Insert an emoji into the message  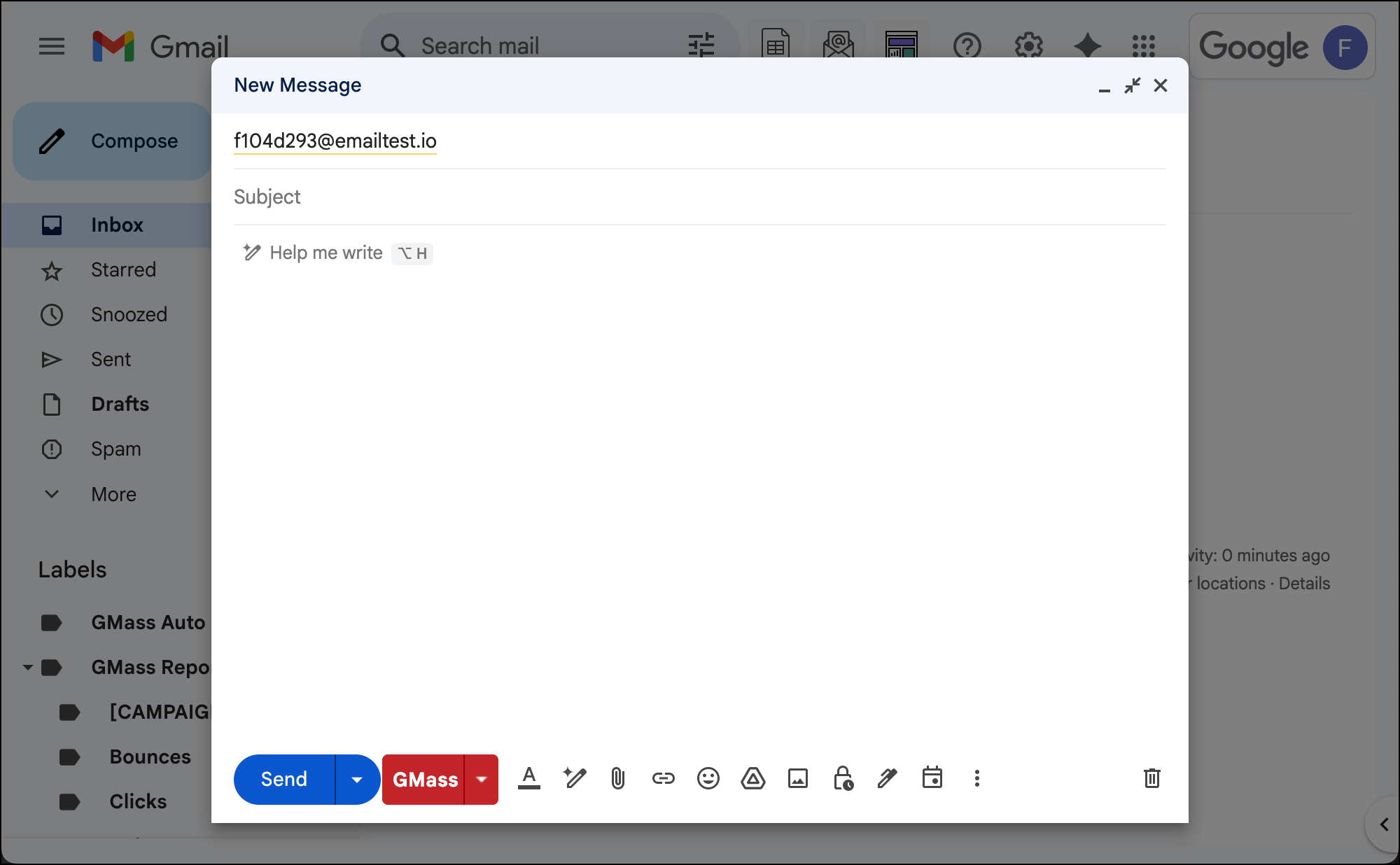point(708,779)
